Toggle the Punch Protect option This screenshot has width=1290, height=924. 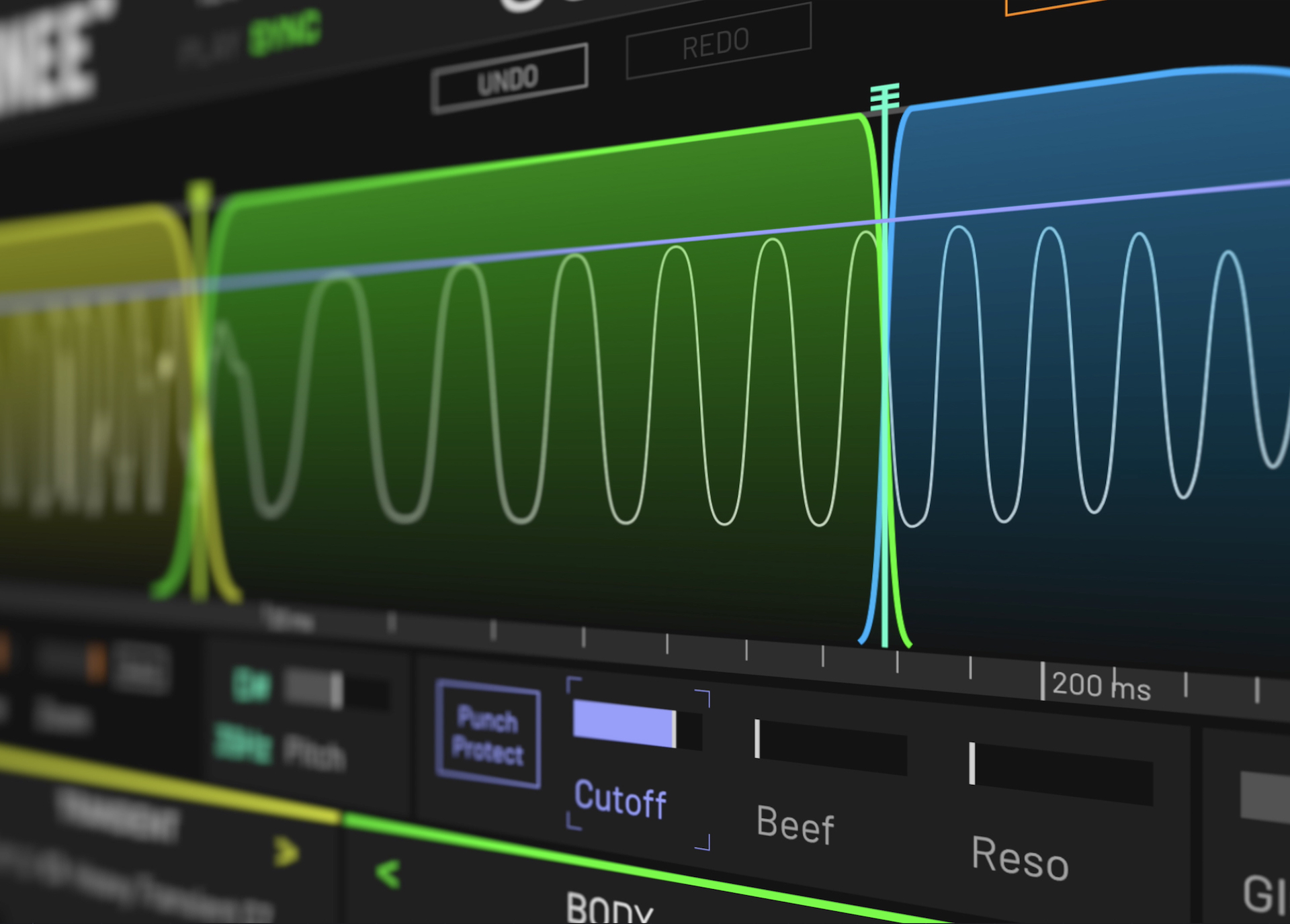[488, 735]
